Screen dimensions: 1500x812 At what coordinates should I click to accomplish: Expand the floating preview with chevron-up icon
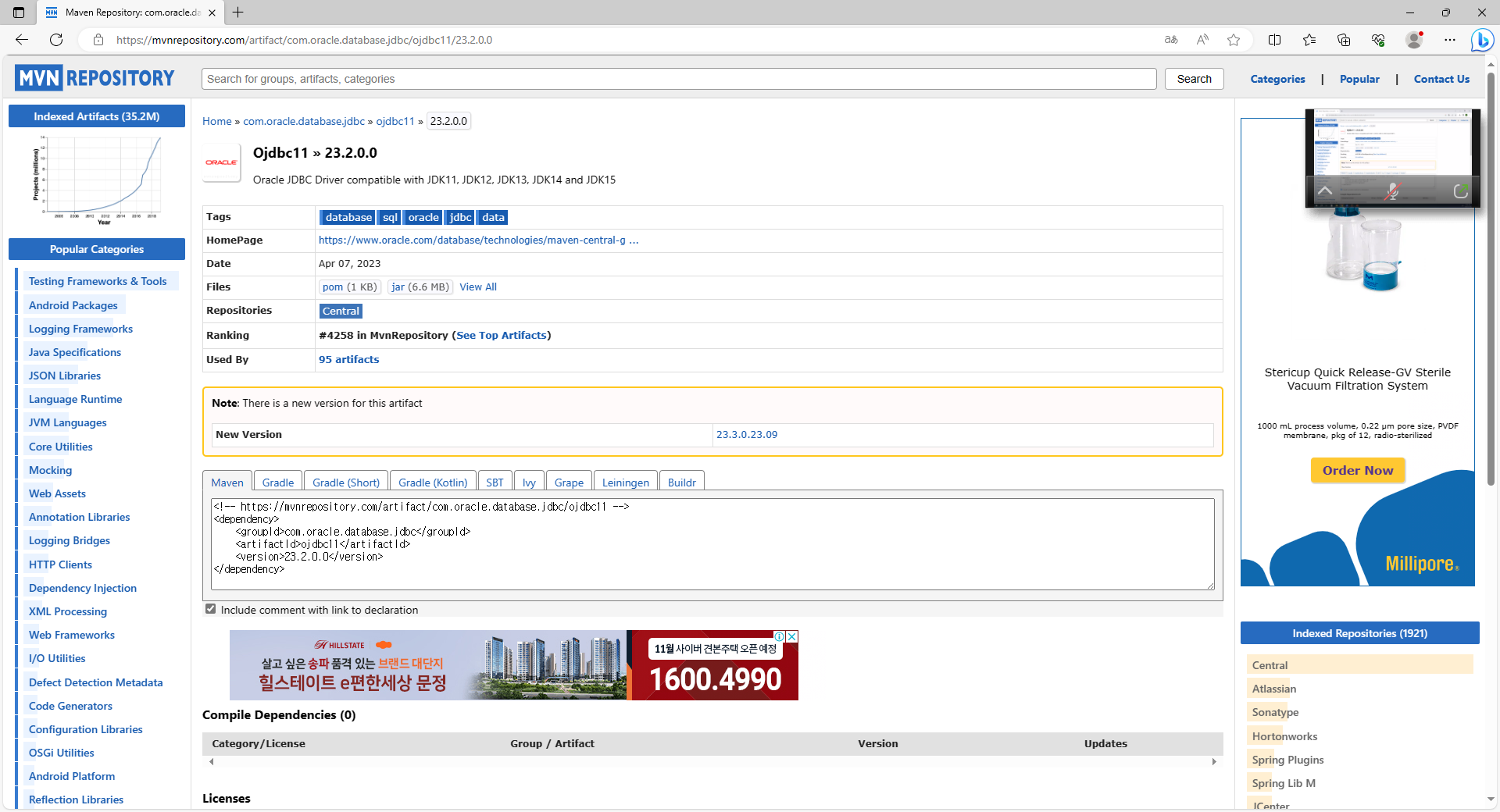[x=1325, y=191]
